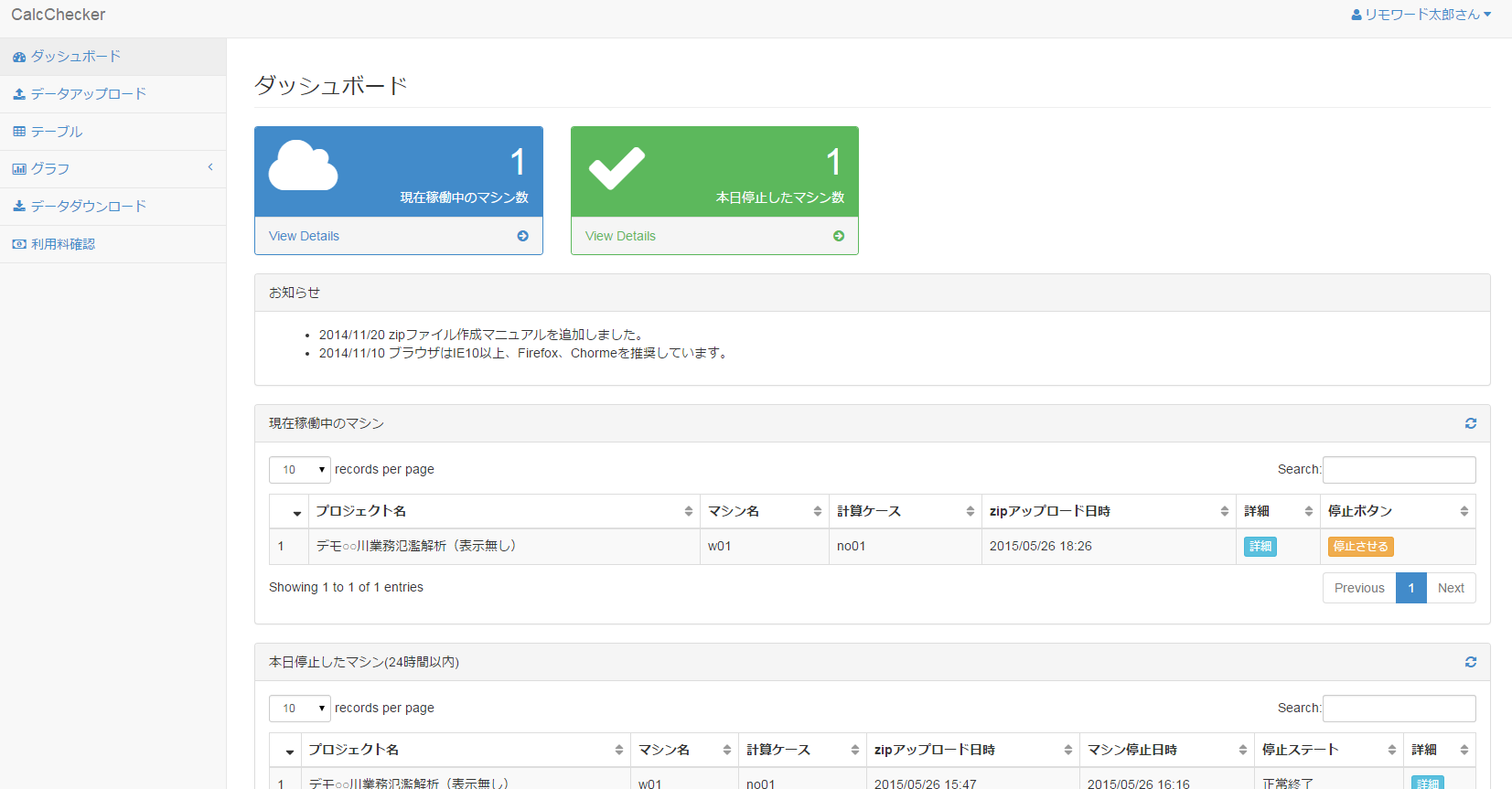Viewport: 1512px width, 789px height.
Task: Open records per page dropdown for stopped machines
Action: coord(299,709)
